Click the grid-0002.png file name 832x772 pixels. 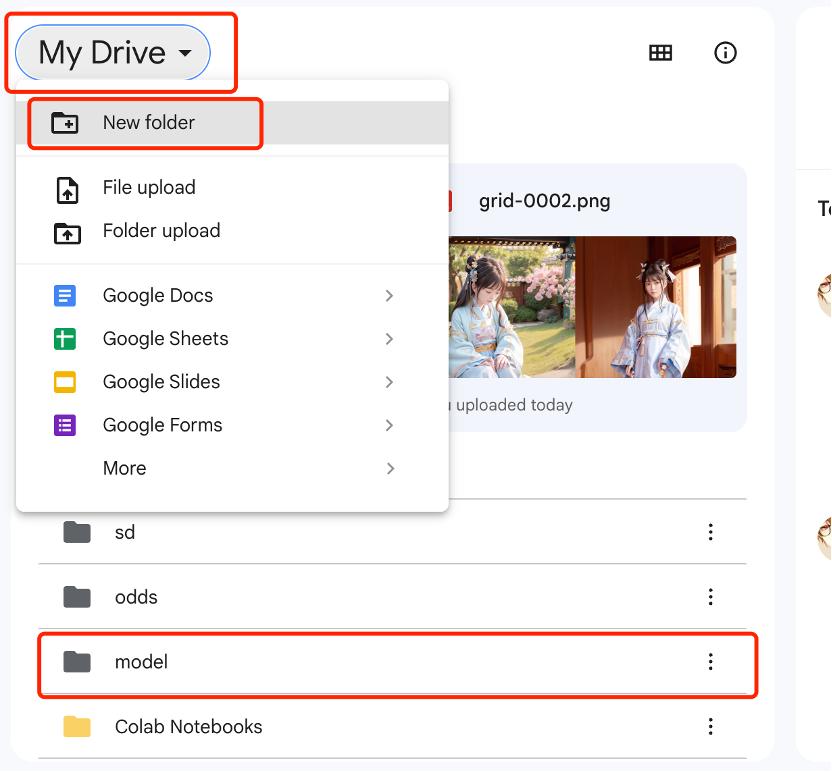(x=544, y=201)
